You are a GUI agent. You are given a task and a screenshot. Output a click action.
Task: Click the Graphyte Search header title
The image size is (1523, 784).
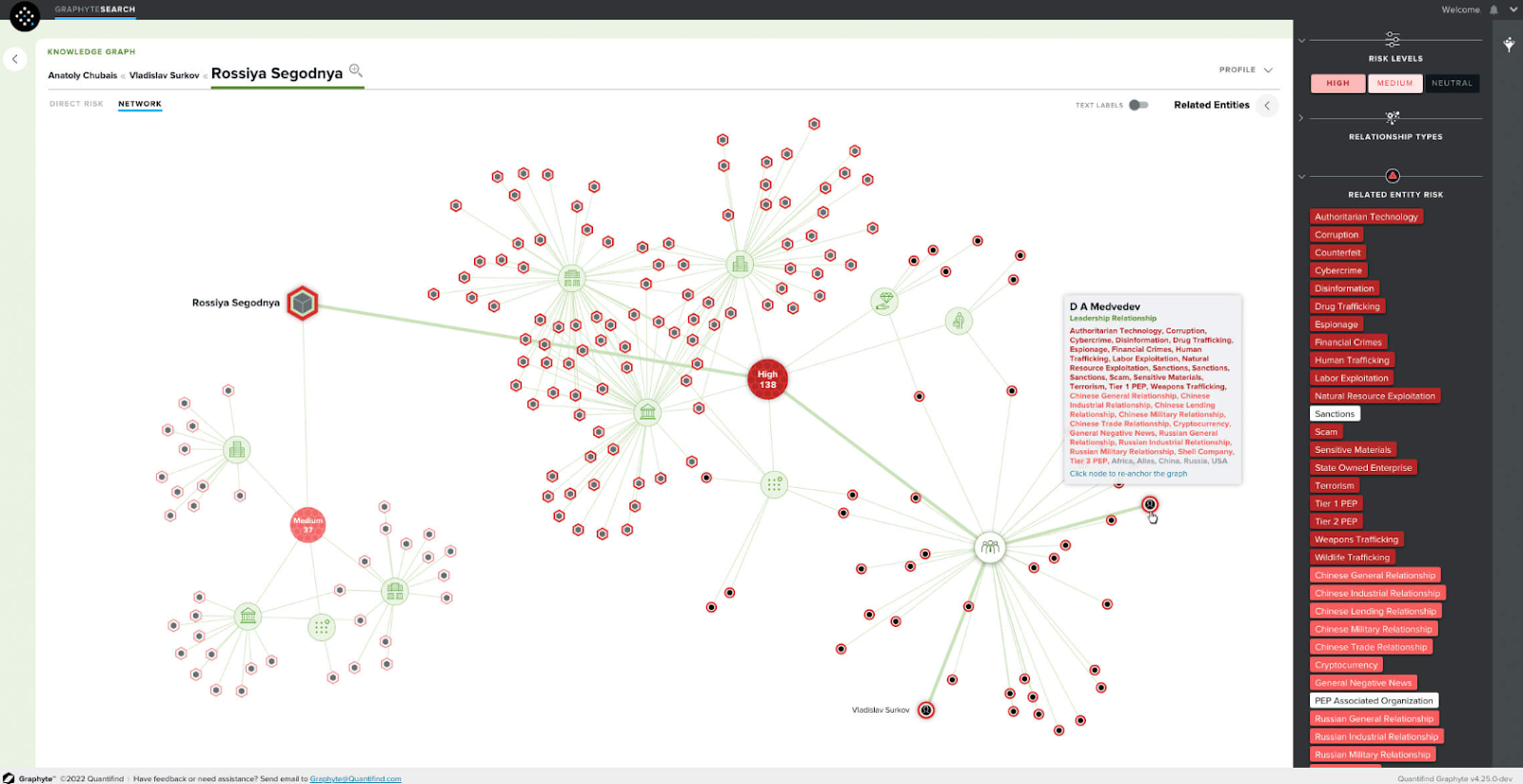point(95,10)
